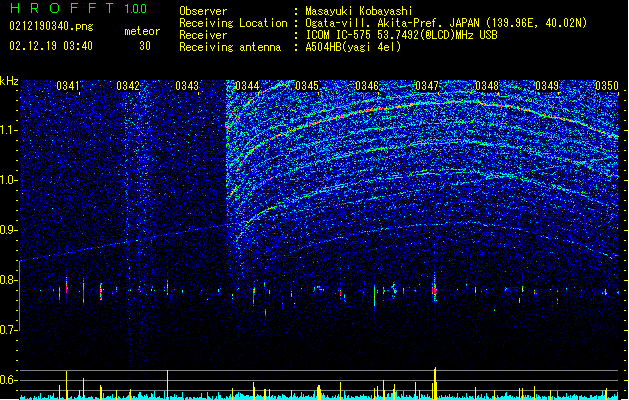Viewport: 629px width, 400px height.
Task: Click the meteor count value 30
Action: 145,46
